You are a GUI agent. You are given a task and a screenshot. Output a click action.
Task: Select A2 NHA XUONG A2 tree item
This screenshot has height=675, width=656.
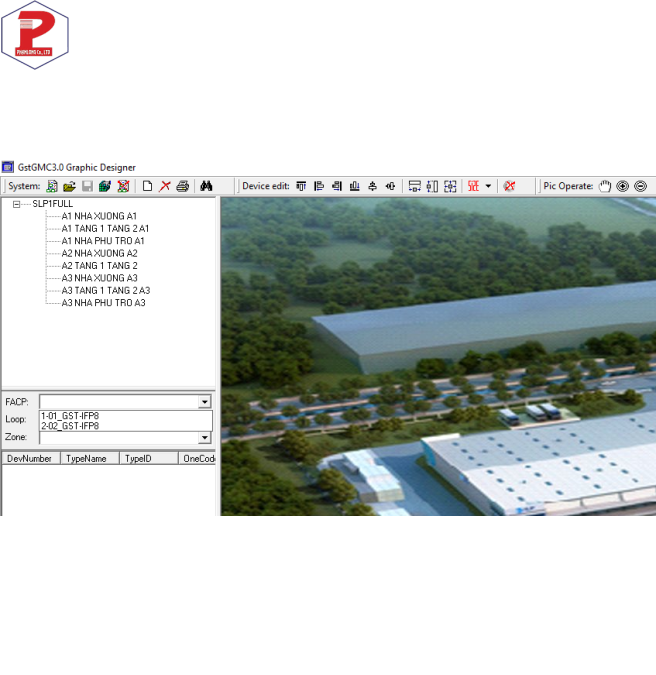point(99,253)
